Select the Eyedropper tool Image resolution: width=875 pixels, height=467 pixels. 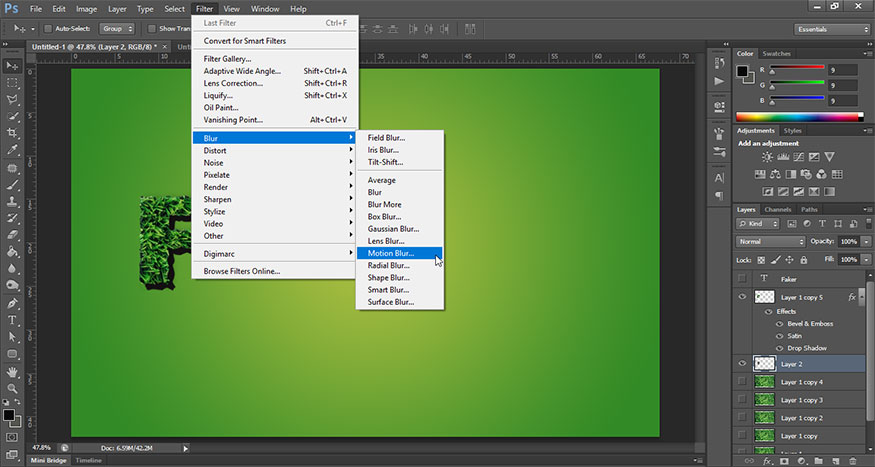point(12,150)
